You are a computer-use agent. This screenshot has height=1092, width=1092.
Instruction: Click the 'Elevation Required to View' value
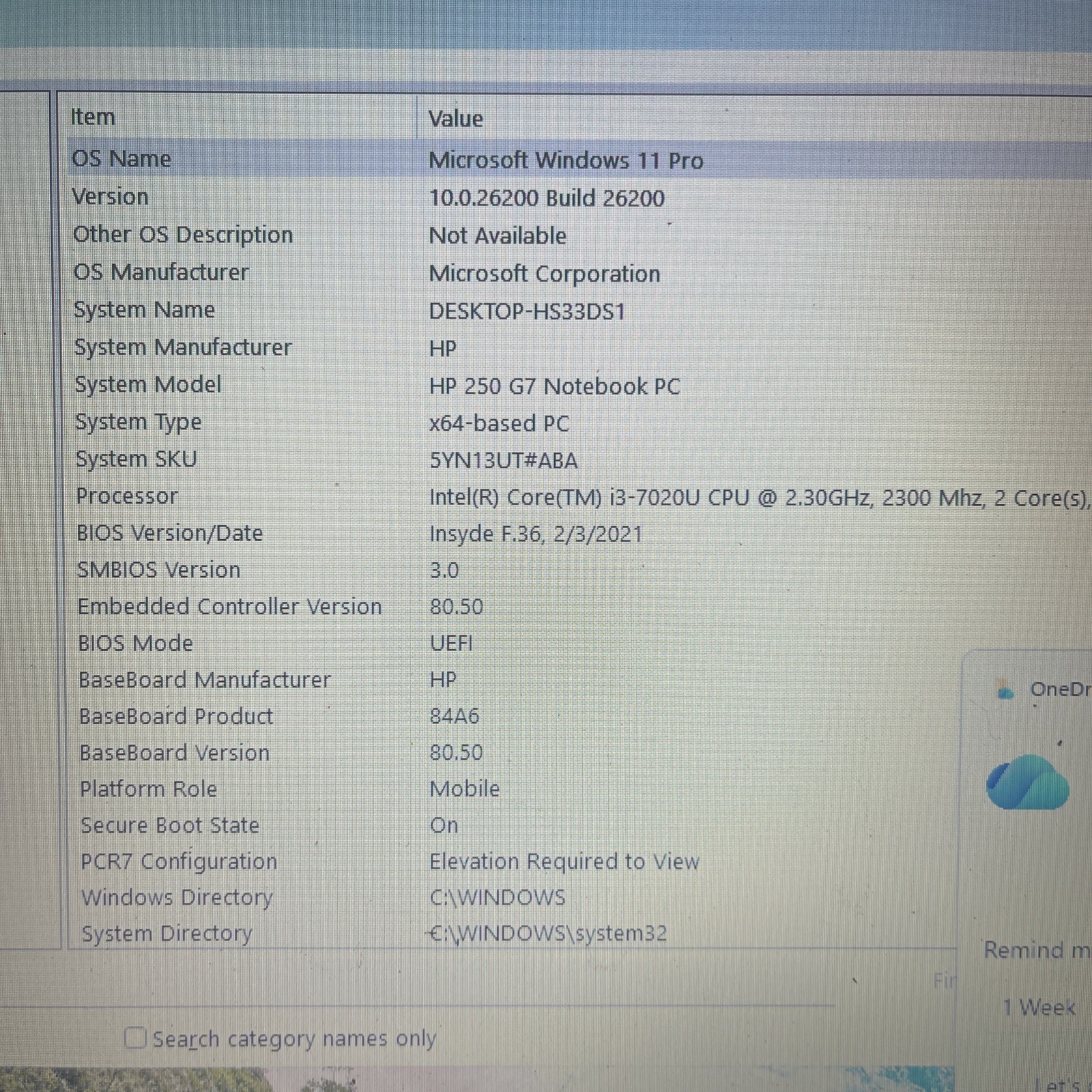pyautogui.click(x=564, y=862)
